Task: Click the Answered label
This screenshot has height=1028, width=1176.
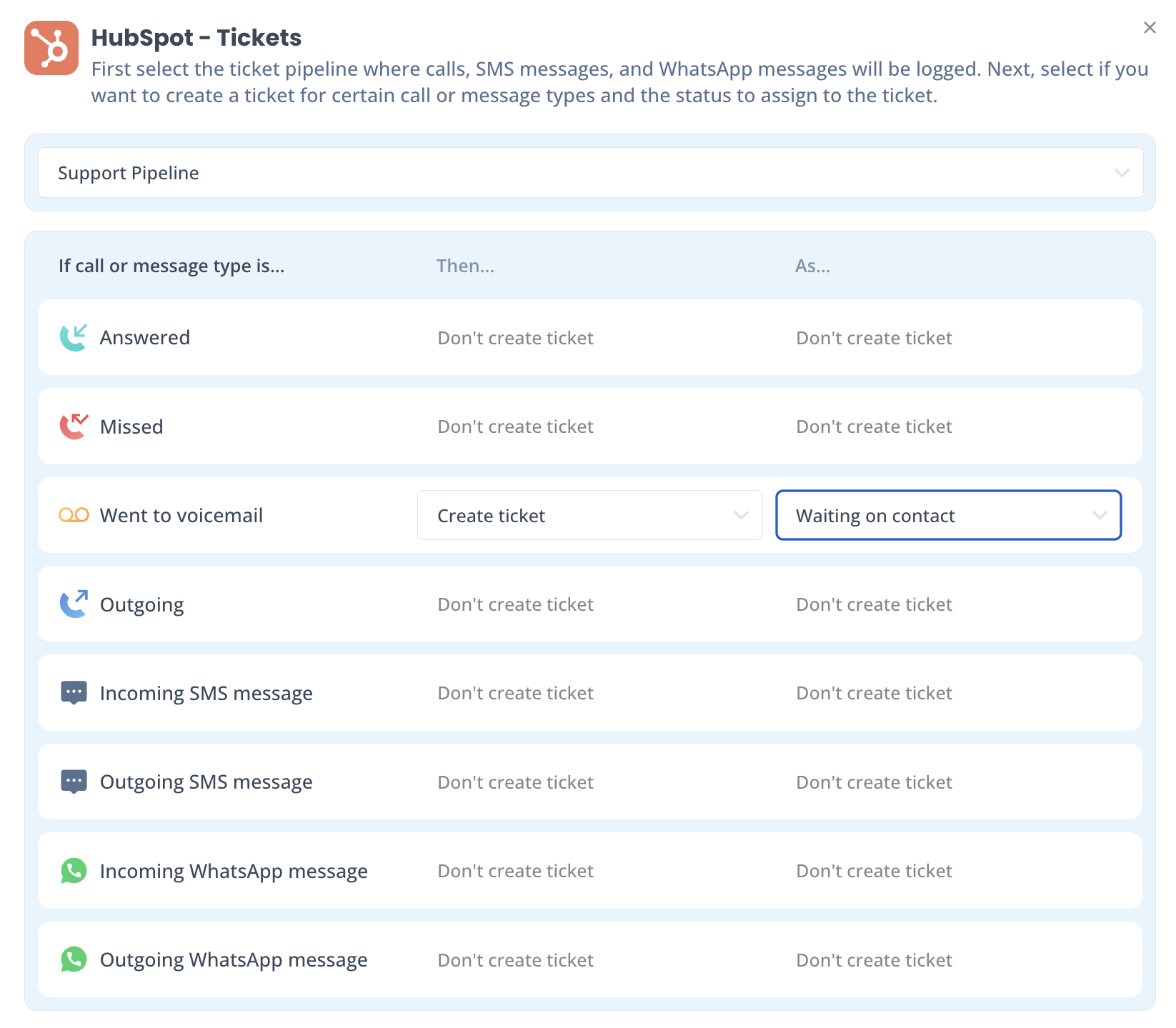Action: [x=145, y=337]
